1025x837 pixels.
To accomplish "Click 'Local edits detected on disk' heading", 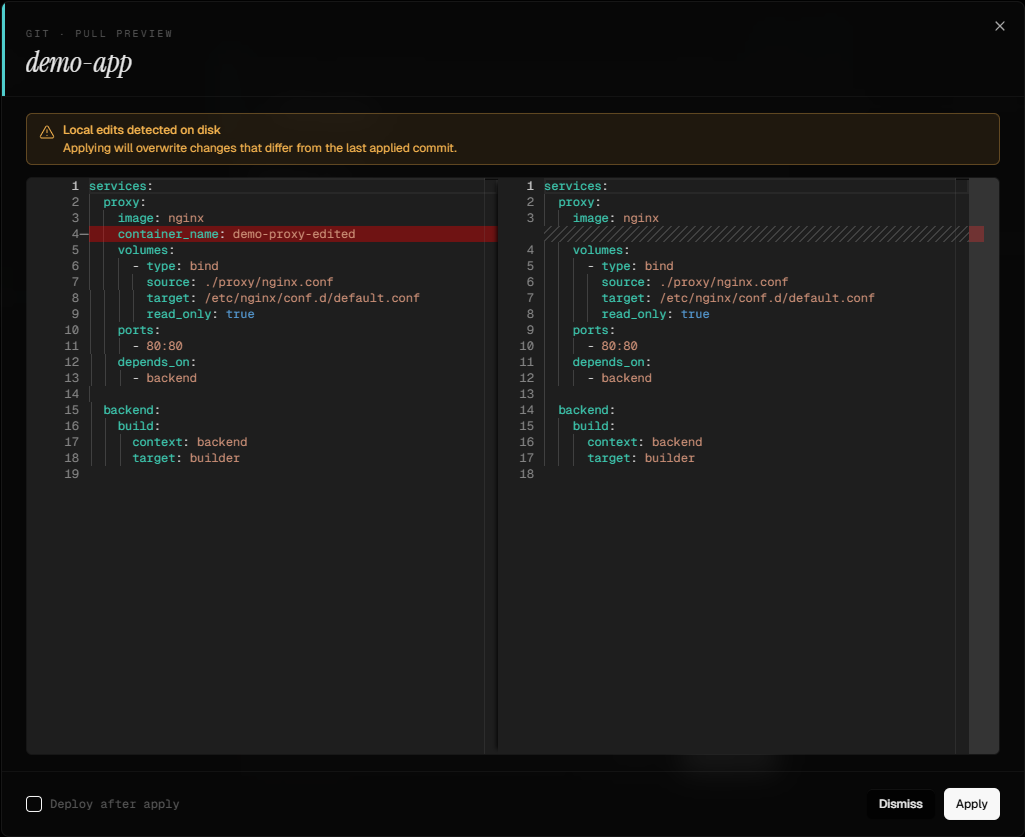I will (141, 129).
